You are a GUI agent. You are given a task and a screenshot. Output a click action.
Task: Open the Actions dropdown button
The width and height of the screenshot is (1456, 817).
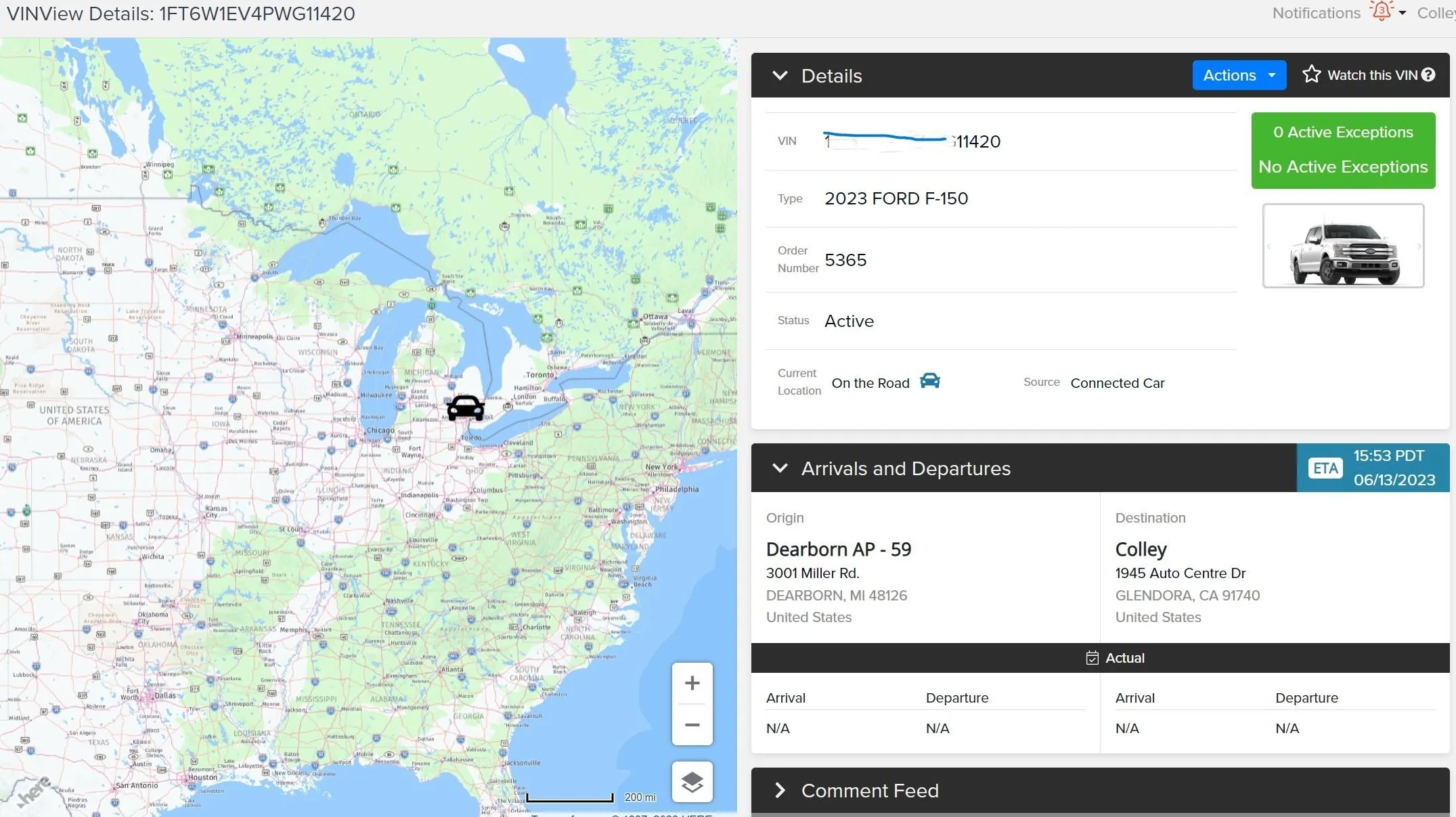point(1239,75)
